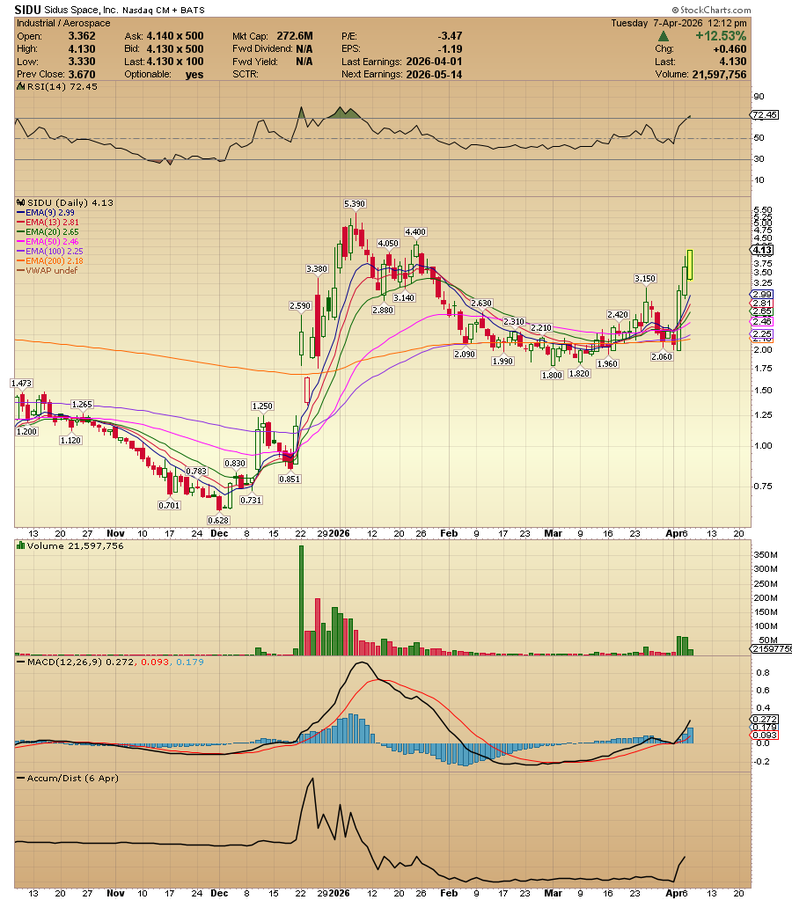Click the RSI(14) 72.45 legend label
The image size is (792, 900).
point(62,87)
